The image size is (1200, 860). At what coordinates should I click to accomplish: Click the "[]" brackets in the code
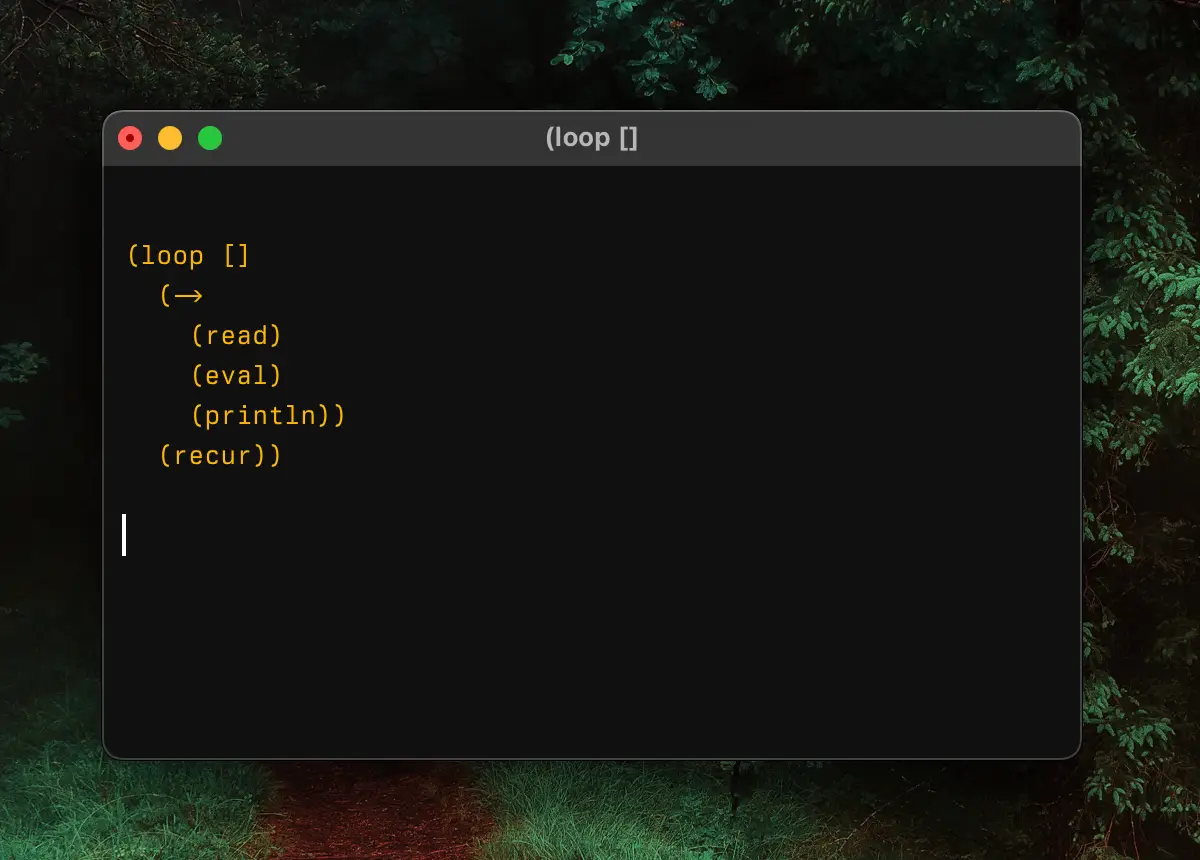pos(236,256)
